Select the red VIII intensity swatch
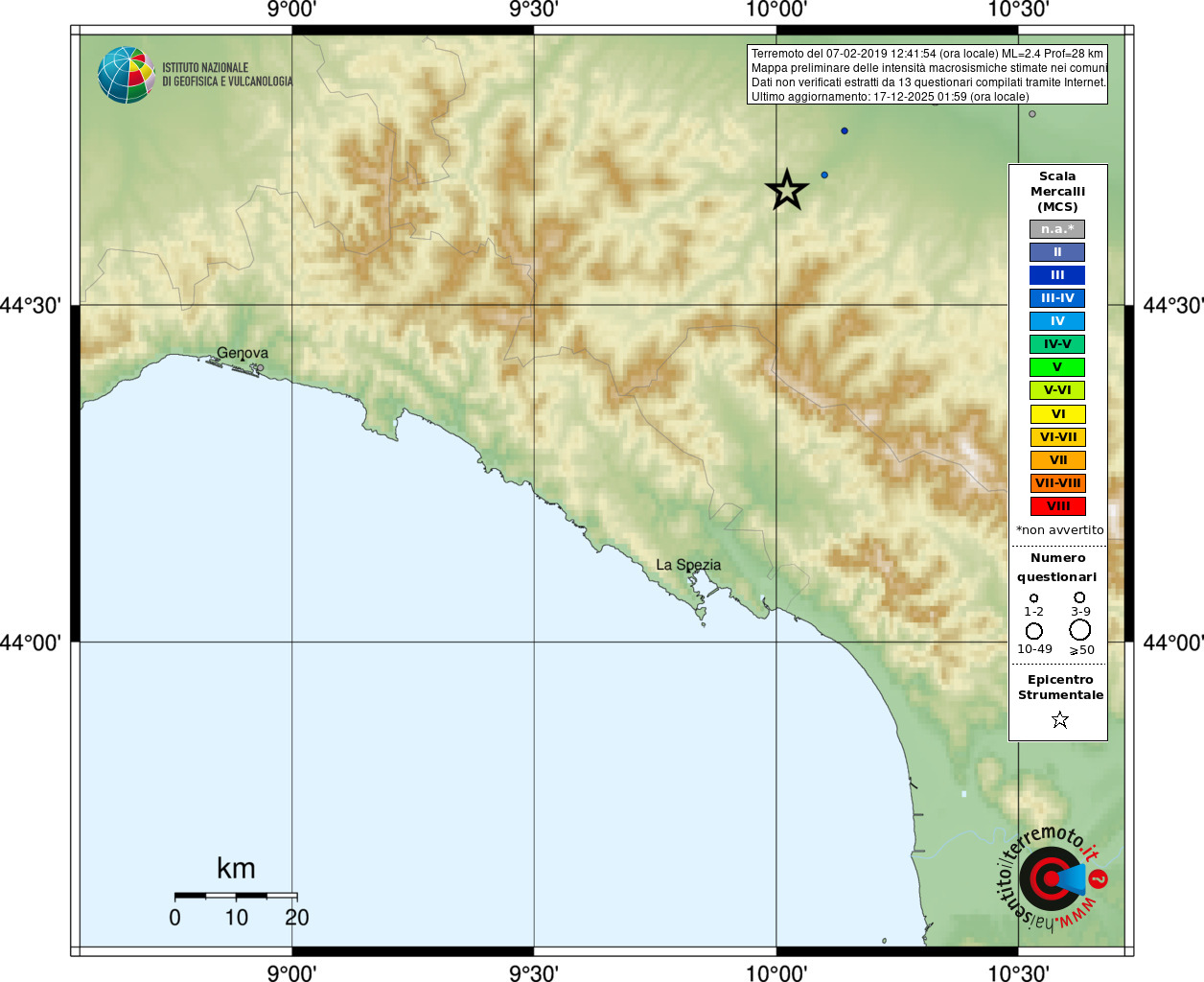The height and width of the screenshot is (982, 1204). 1057,506
